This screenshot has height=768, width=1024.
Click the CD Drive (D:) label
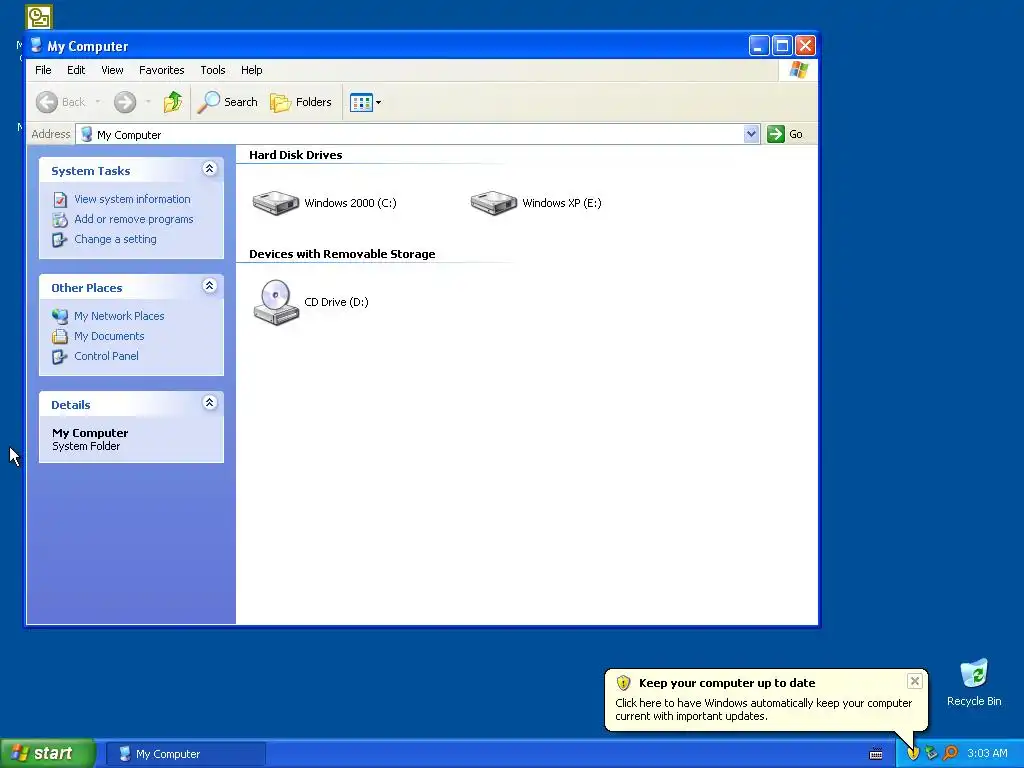[336, 302]
